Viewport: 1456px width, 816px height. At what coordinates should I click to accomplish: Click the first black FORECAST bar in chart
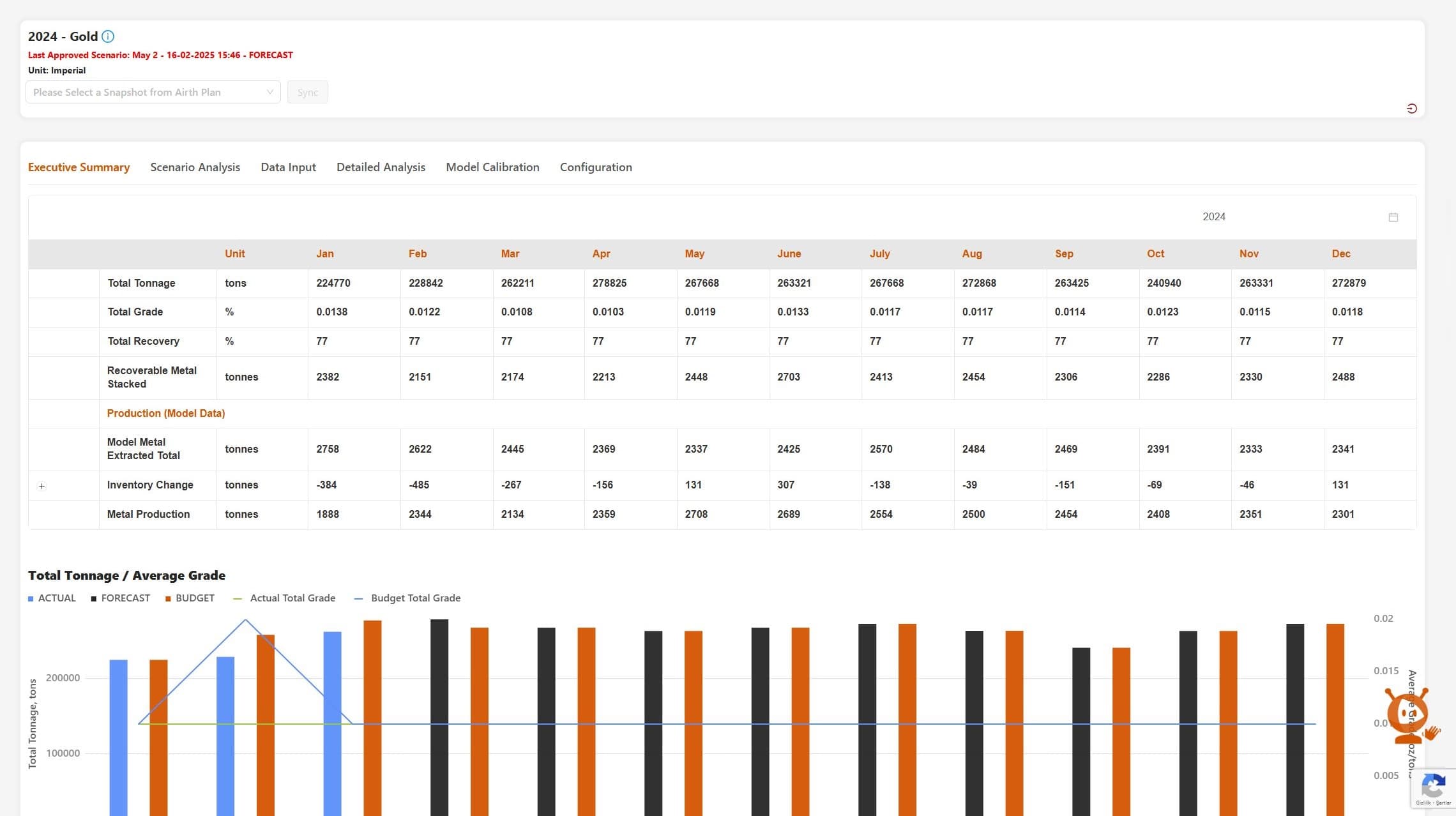439,717
